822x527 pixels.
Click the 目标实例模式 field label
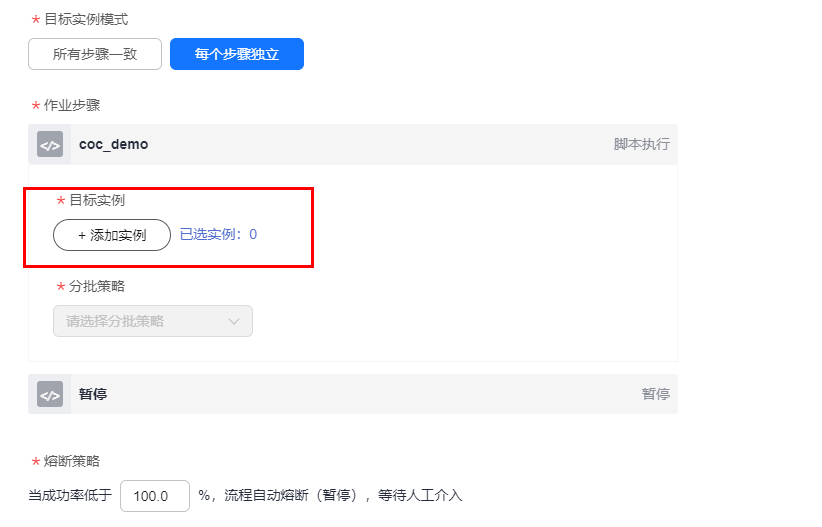pos(86,19)
